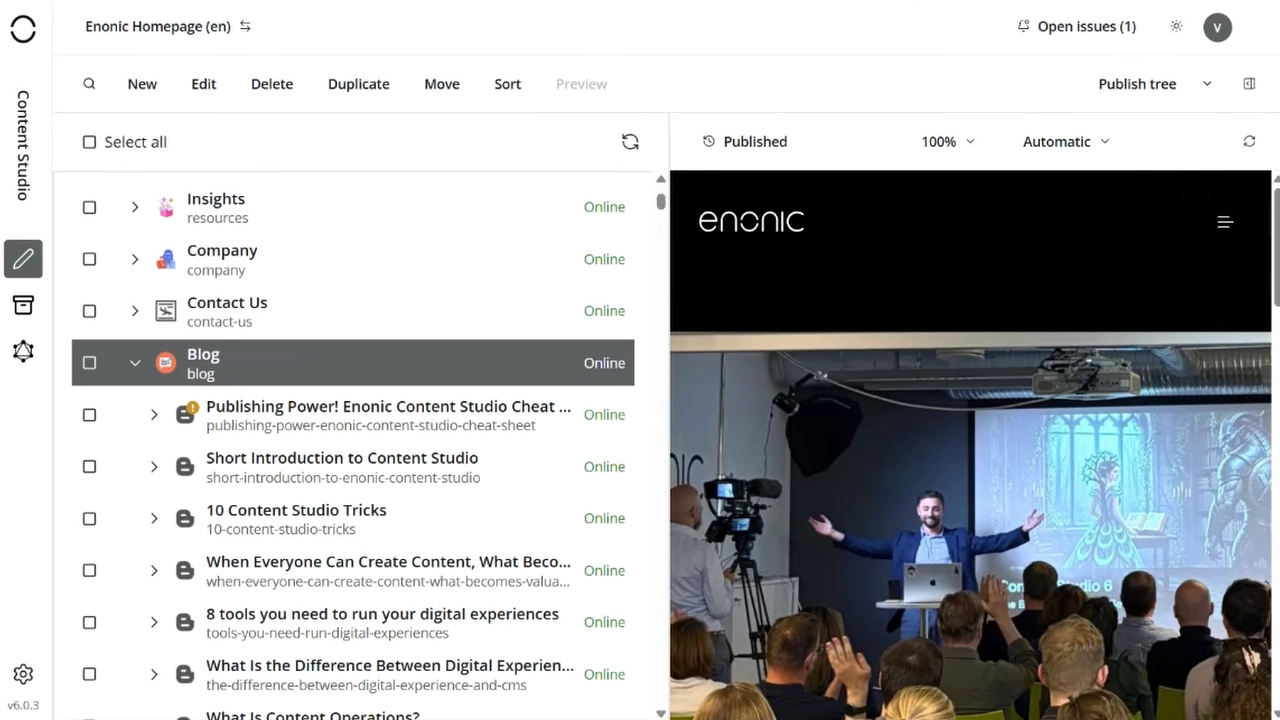
Task: Select the What Is the Difference Between Digital Experience row
Action: 353,674
